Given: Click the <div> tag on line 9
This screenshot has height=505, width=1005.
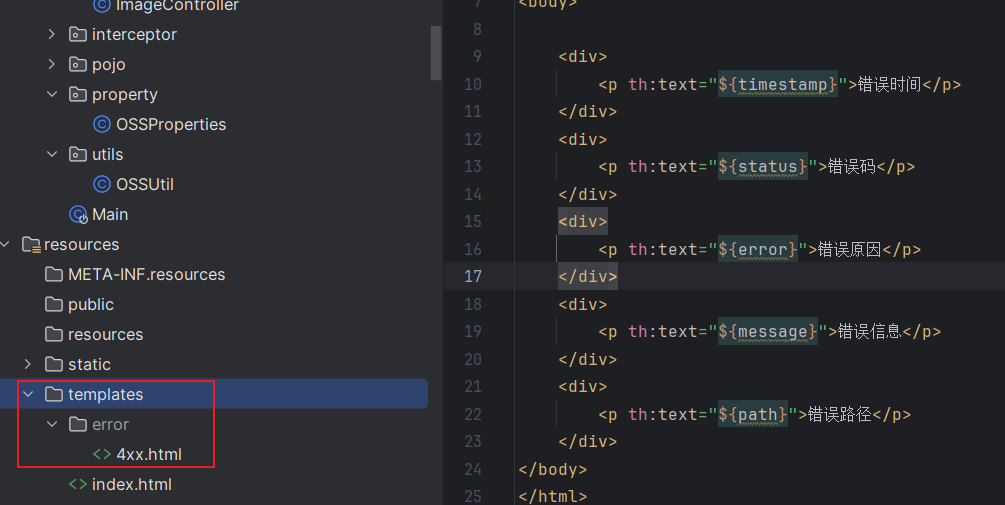Looking at the screenshot, I should click(x=583, y=56).
